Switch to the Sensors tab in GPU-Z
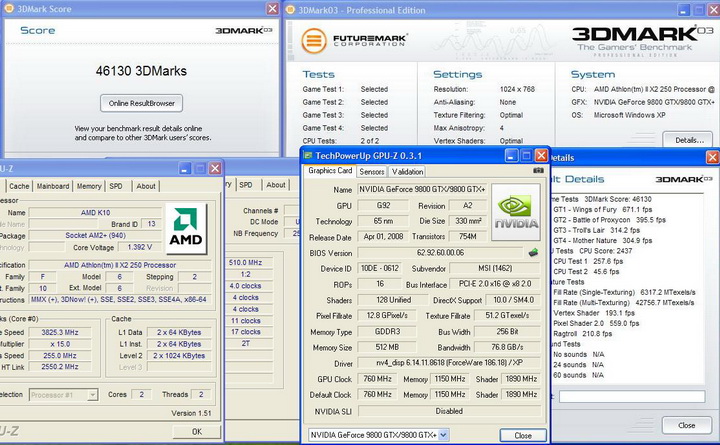Viewport: 720px width, 445px height. pyautogui.click(x=371, y=171)
